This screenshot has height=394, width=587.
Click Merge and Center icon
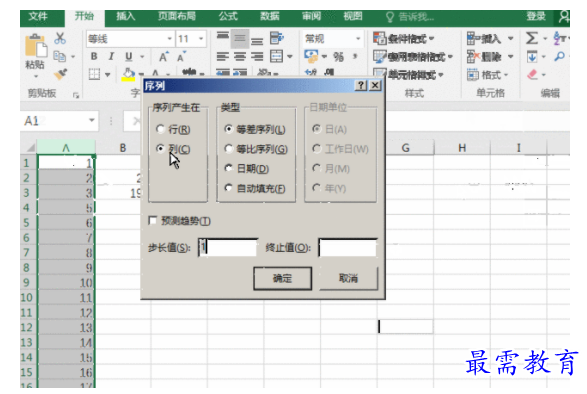tap(277, 57)
